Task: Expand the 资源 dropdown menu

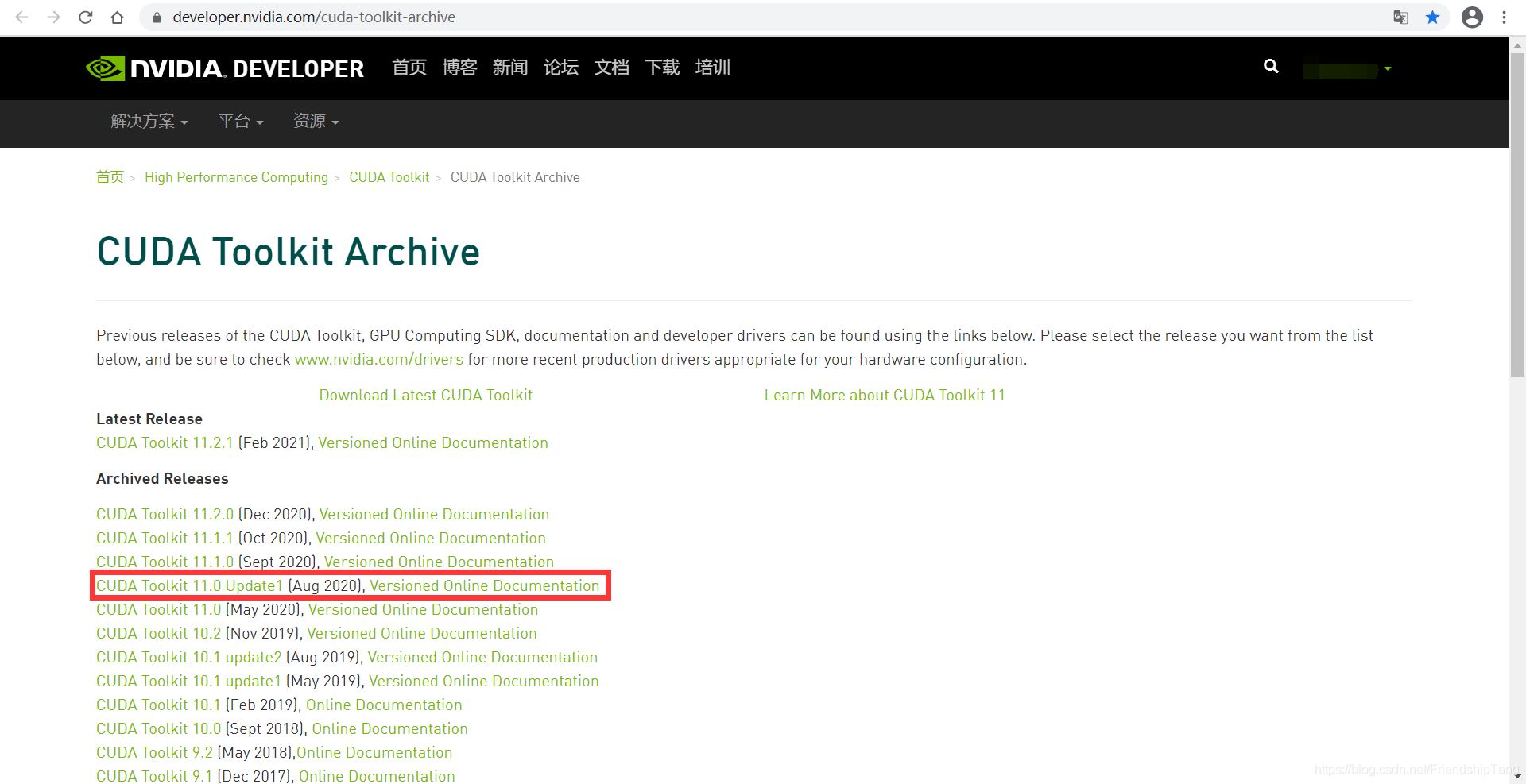Action: click(316, 122)
